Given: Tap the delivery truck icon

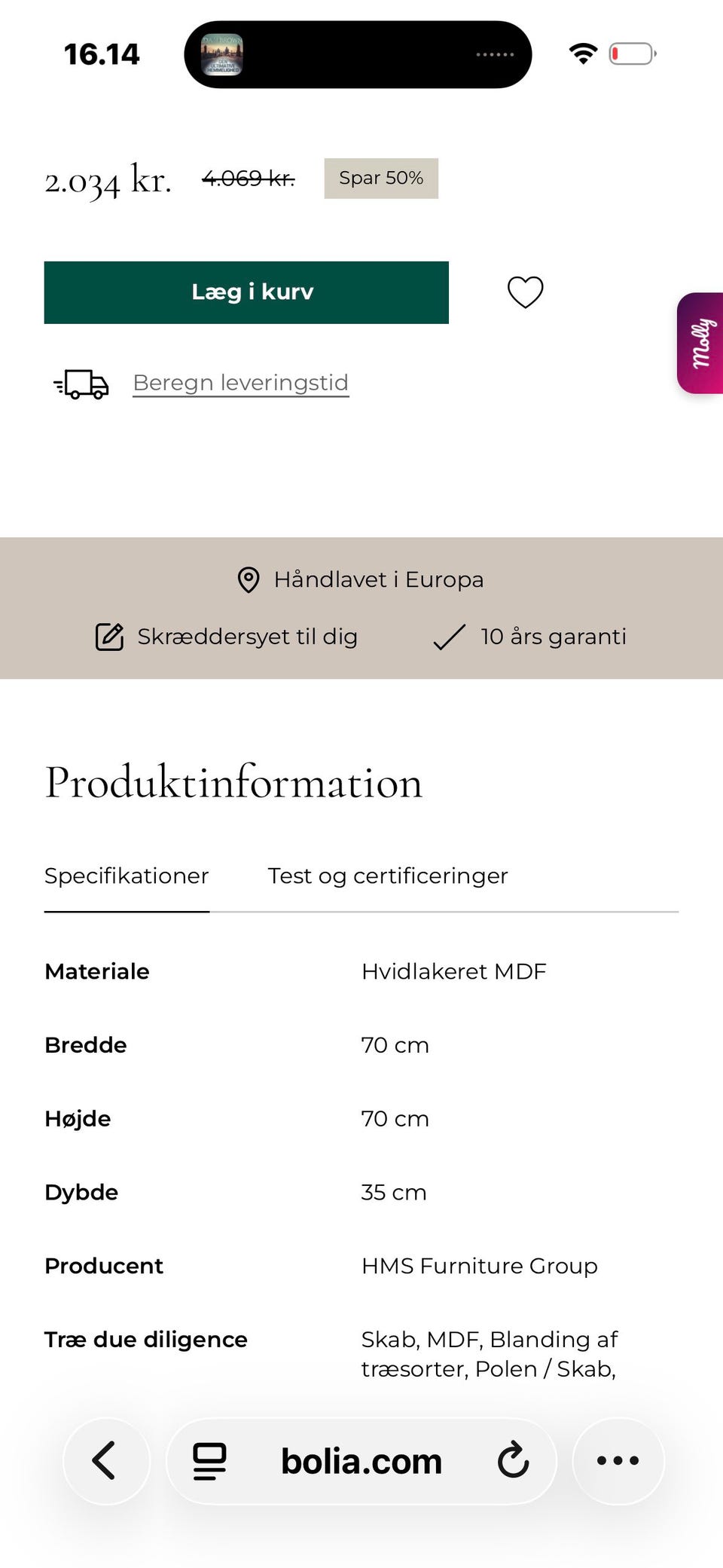Looking at the screenshot, I should (82, 384).
